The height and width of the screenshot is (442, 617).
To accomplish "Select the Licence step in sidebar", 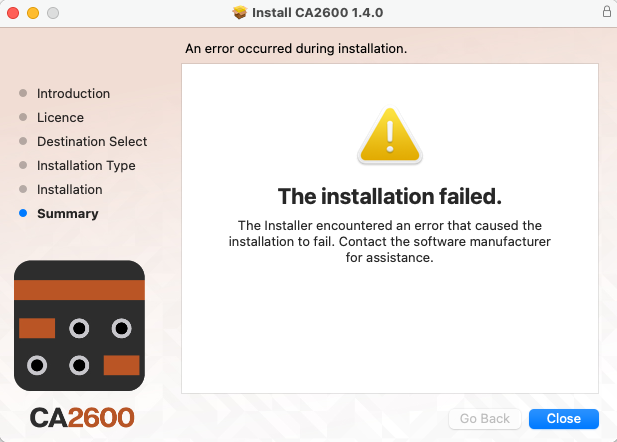I will (x=60, y=118).
